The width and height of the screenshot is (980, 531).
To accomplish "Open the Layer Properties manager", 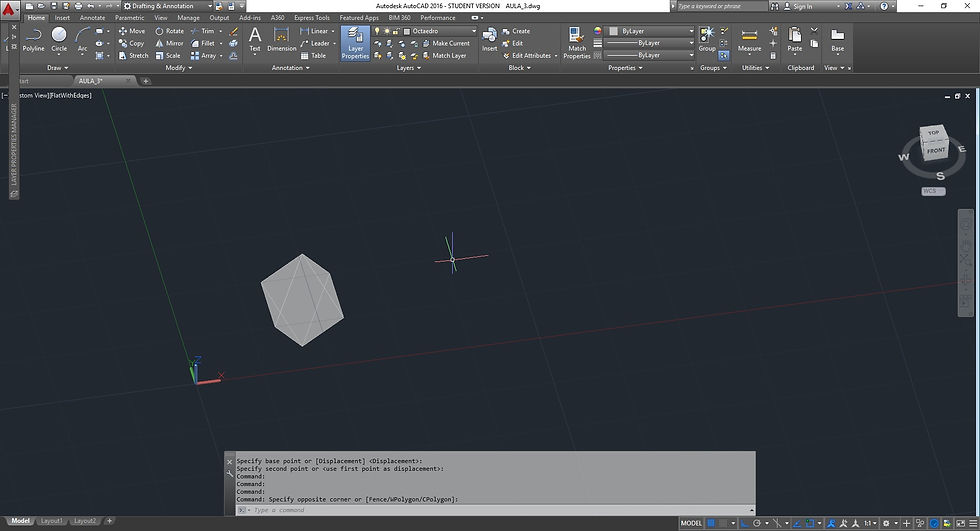I will coord(355,42).
